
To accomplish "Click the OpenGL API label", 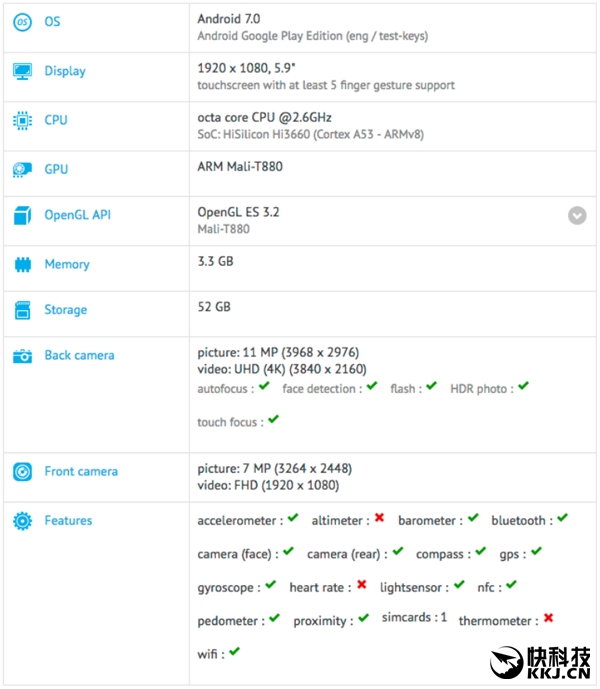I will pyautogui.click(x=77, y=215).
